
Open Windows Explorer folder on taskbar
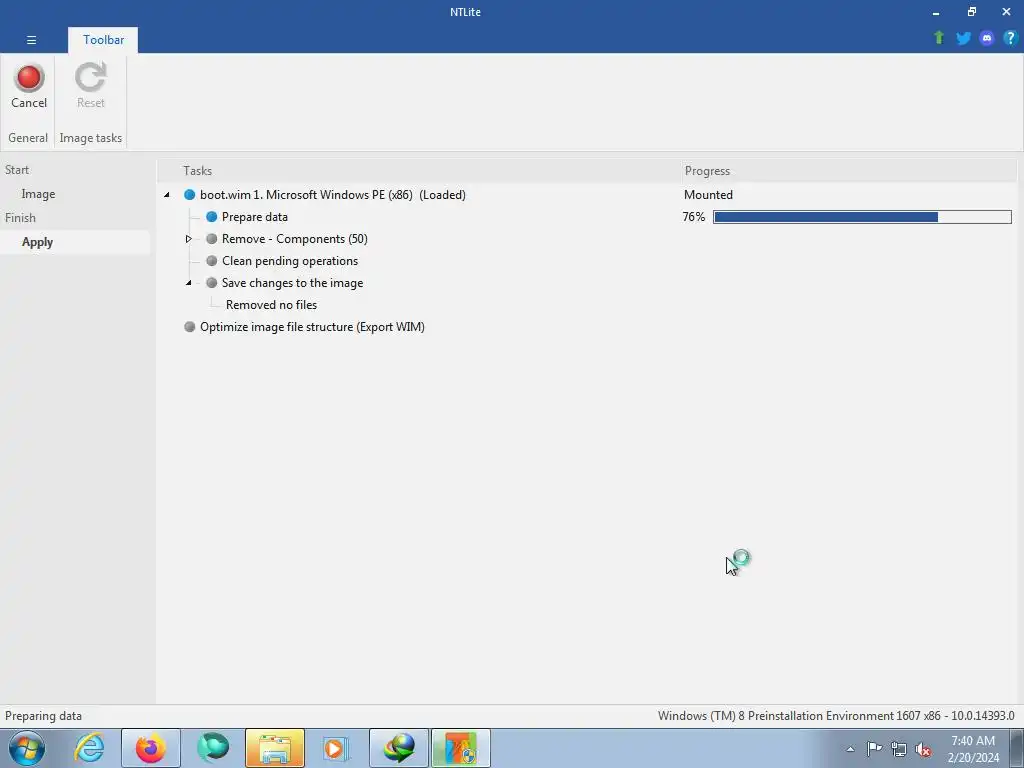tap(275, 748)
